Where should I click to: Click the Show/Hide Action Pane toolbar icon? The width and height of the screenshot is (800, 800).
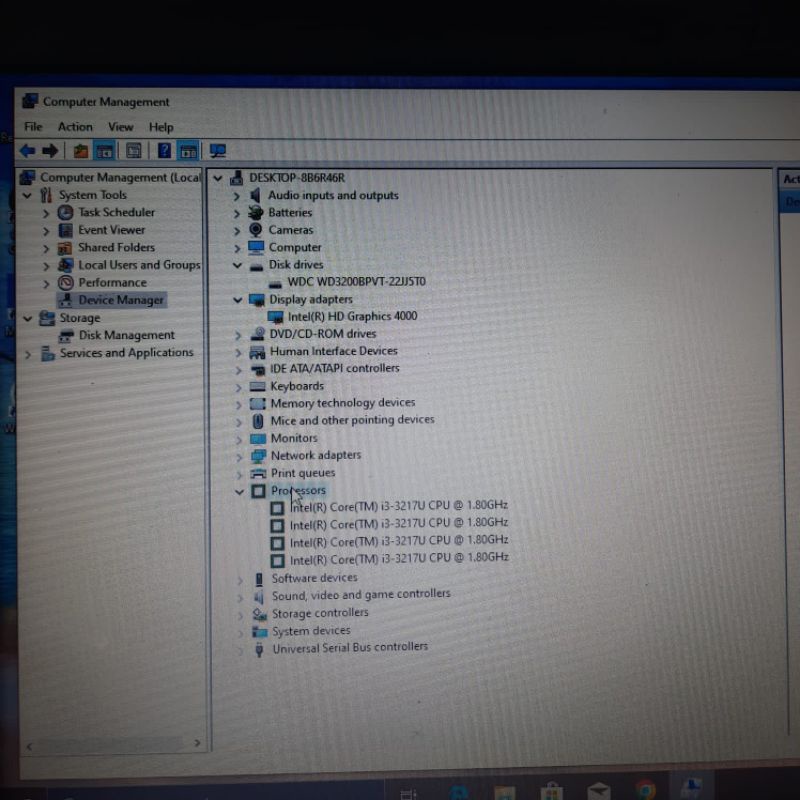[x=188, y=150]
